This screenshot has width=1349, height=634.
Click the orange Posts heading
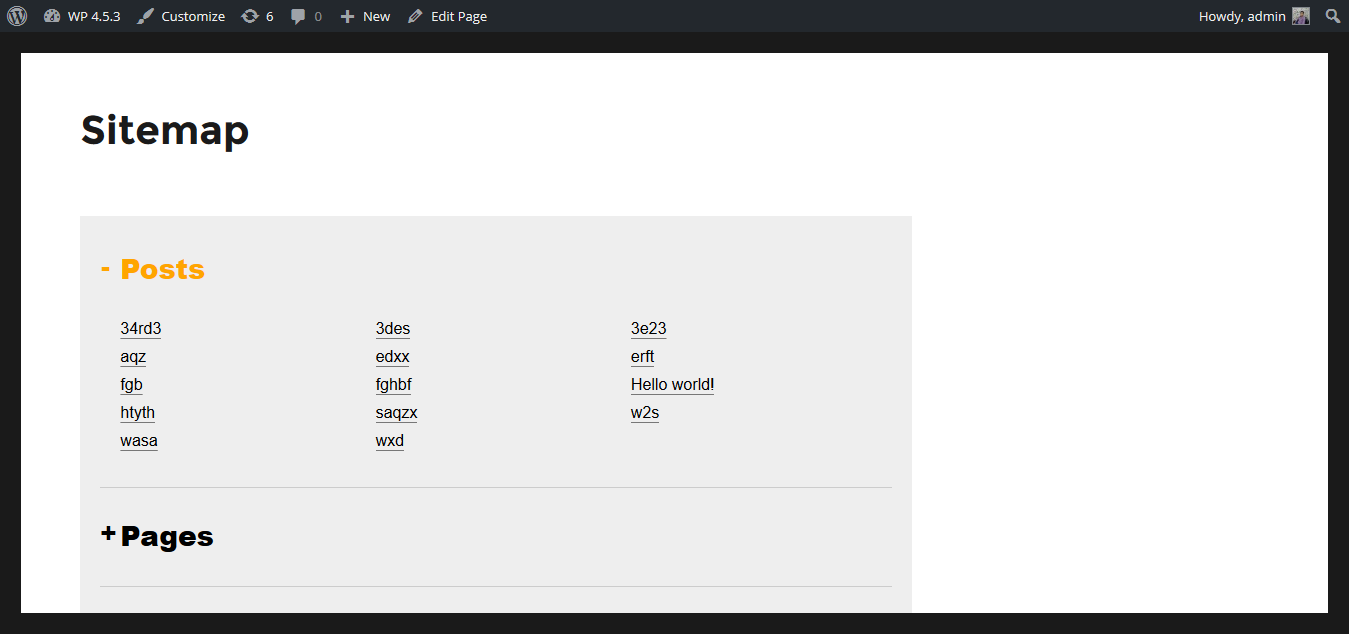[x=162, y=269]
